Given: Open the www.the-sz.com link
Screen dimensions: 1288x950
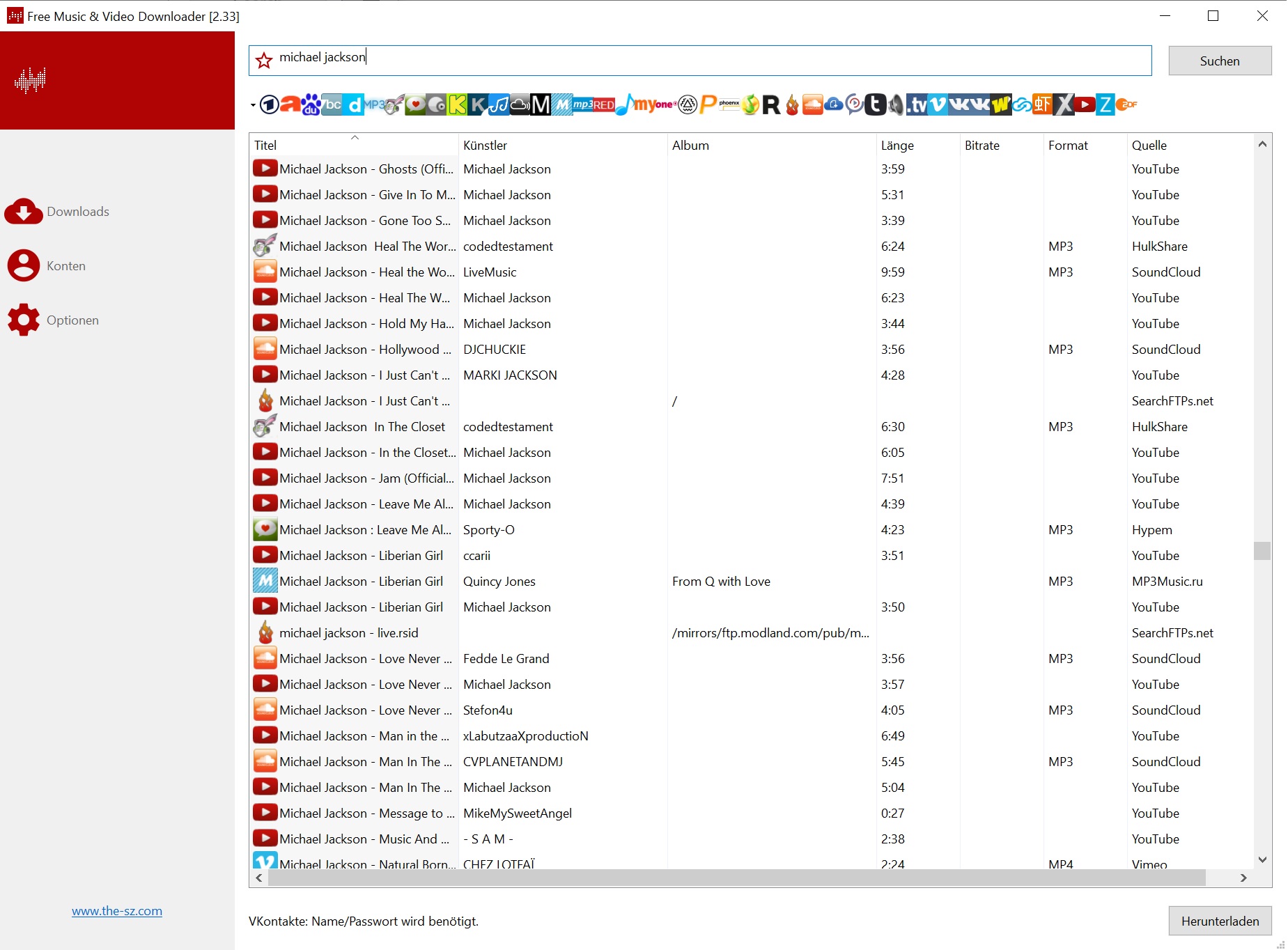Looking at the screenshot, I should click(117, 911).
